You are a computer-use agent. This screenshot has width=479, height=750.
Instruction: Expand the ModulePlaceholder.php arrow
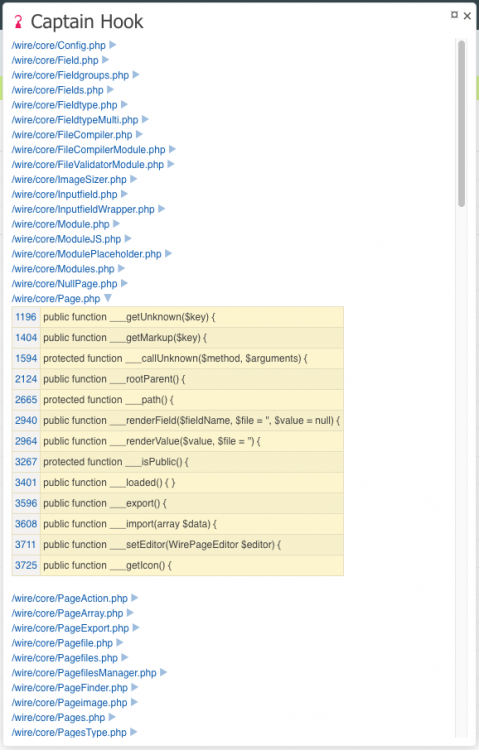tap(168, 254)
